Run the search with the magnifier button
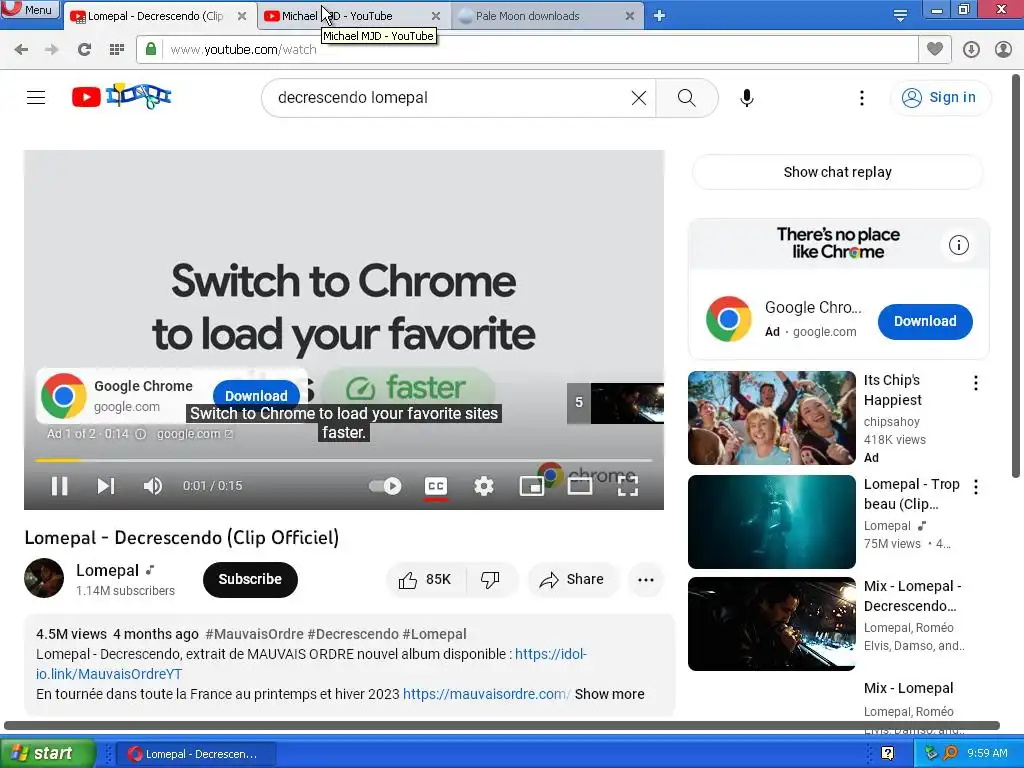The image size is (1024, 768). pyautogui.click(x=686, y=98)
